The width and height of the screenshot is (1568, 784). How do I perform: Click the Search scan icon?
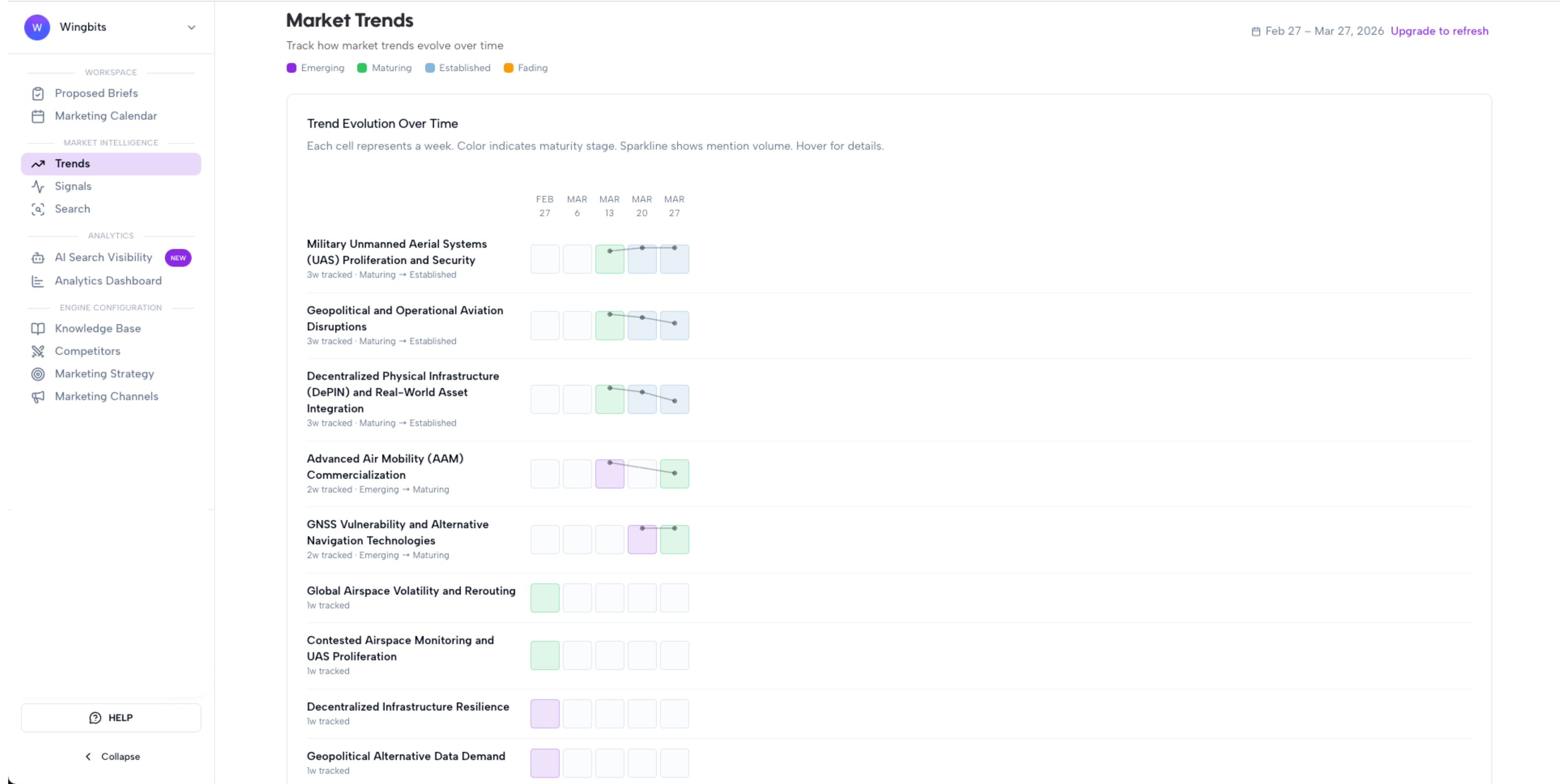click(38, 209)
